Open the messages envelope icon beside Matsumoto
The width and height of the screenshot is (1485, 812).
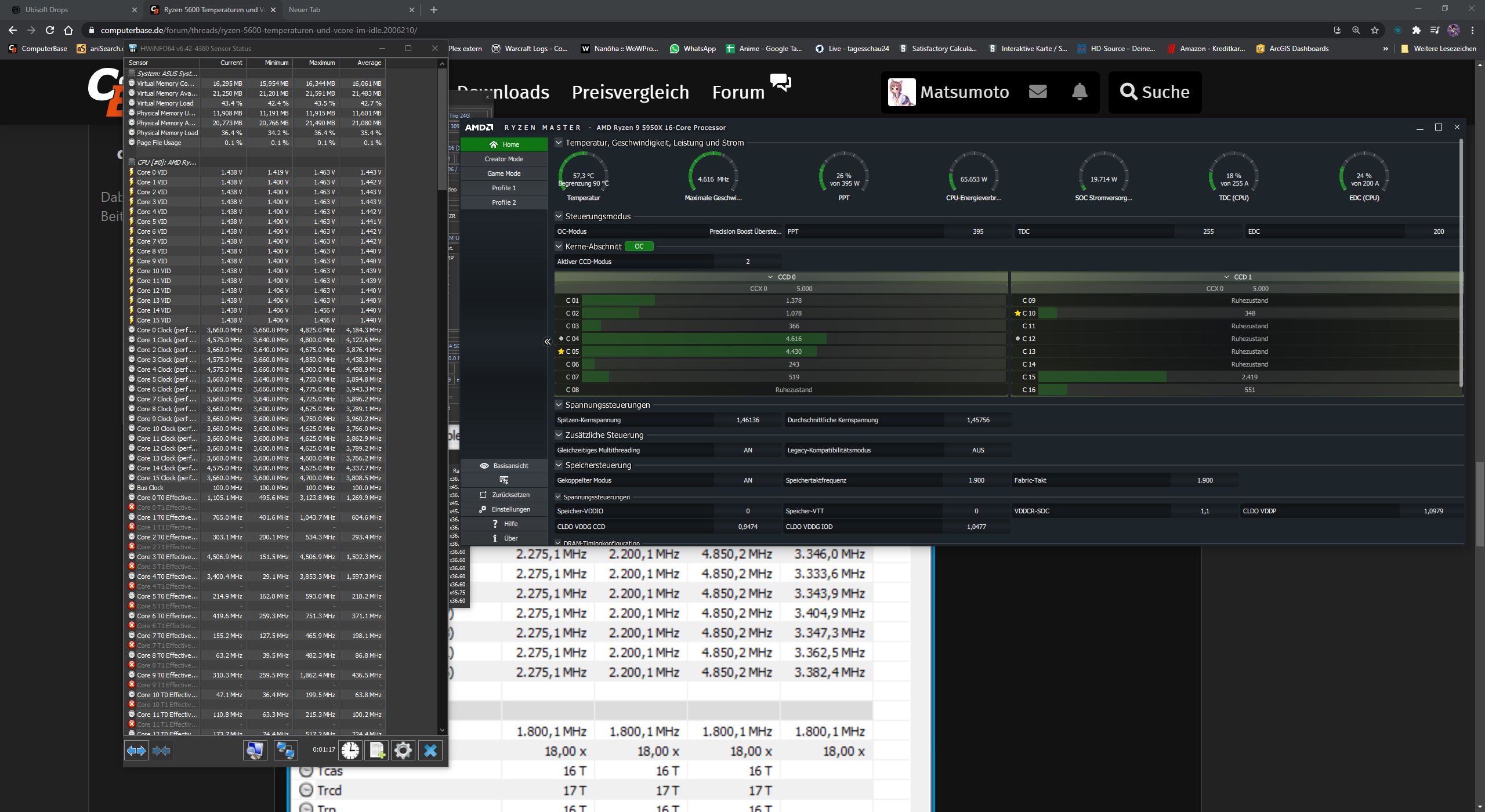(x=1038, y=92)
